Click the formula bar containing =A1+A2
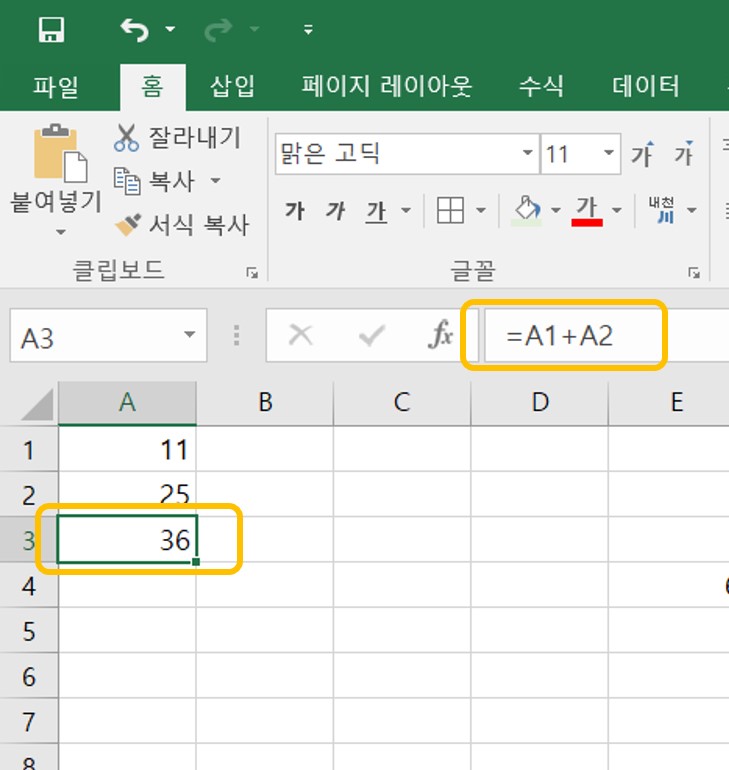 [x=606, y=336]
